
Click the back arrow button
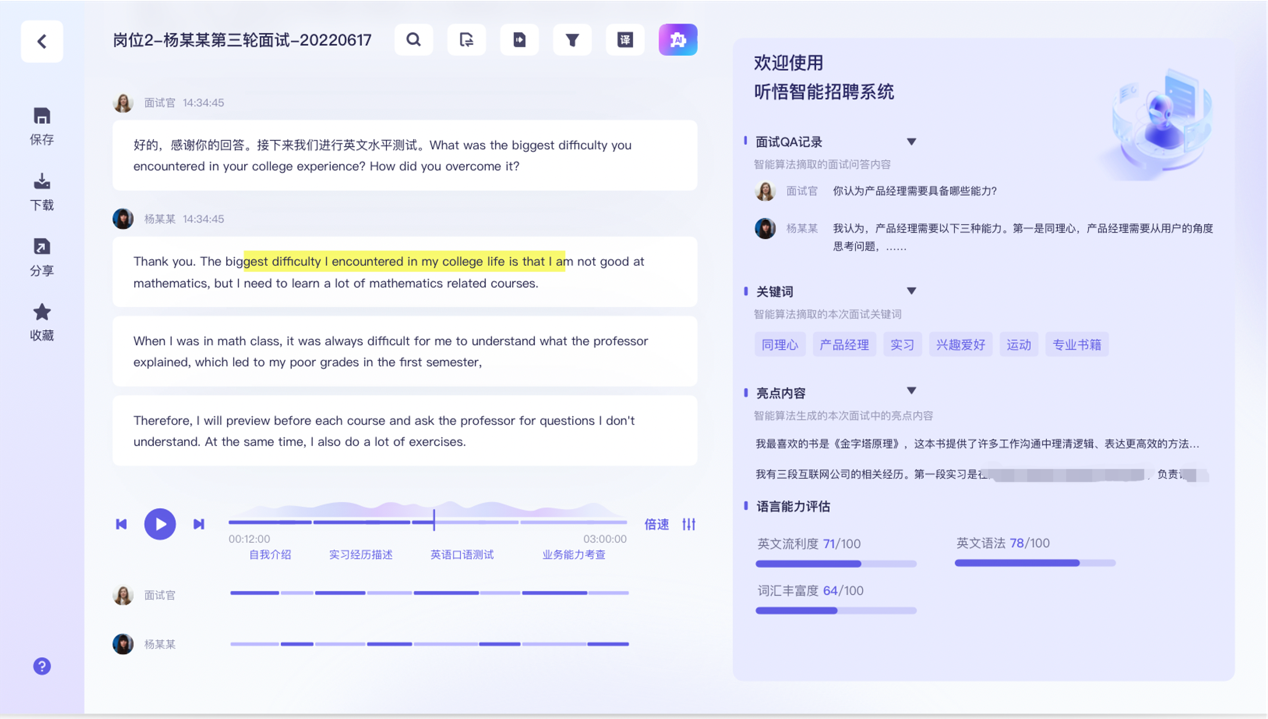42,42
